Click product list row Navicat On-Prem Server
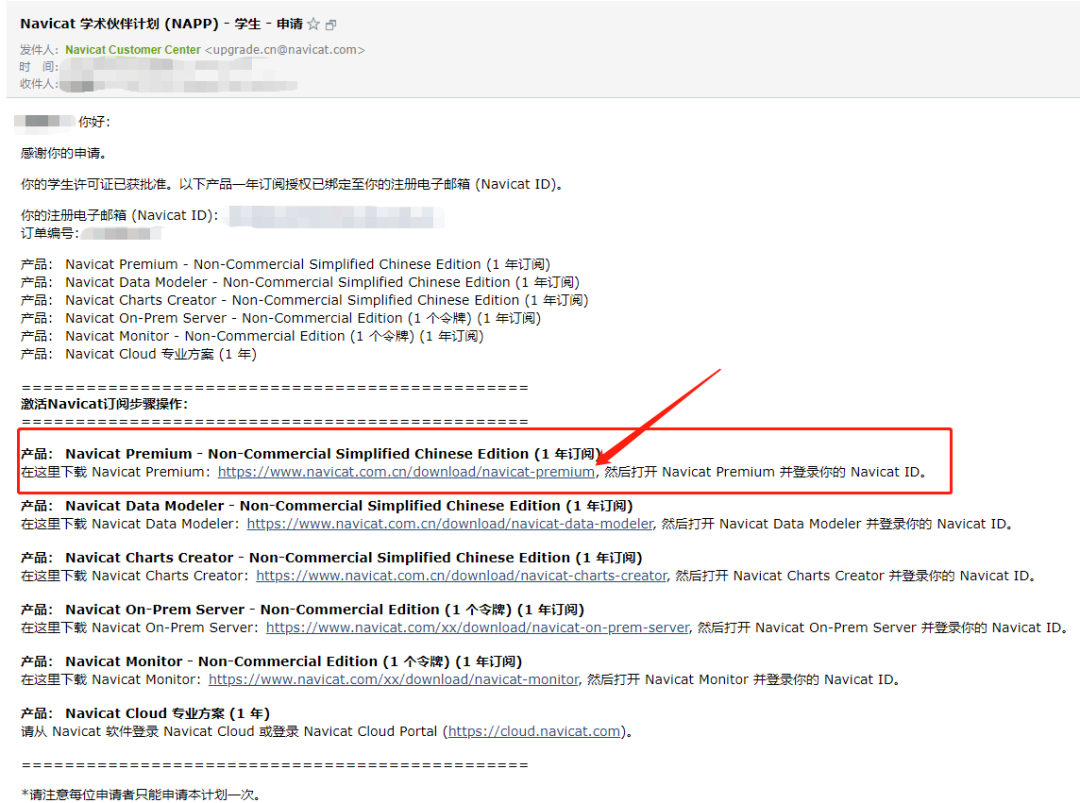1080x803 pixels. pyautogui.click(x=280, y=318)
